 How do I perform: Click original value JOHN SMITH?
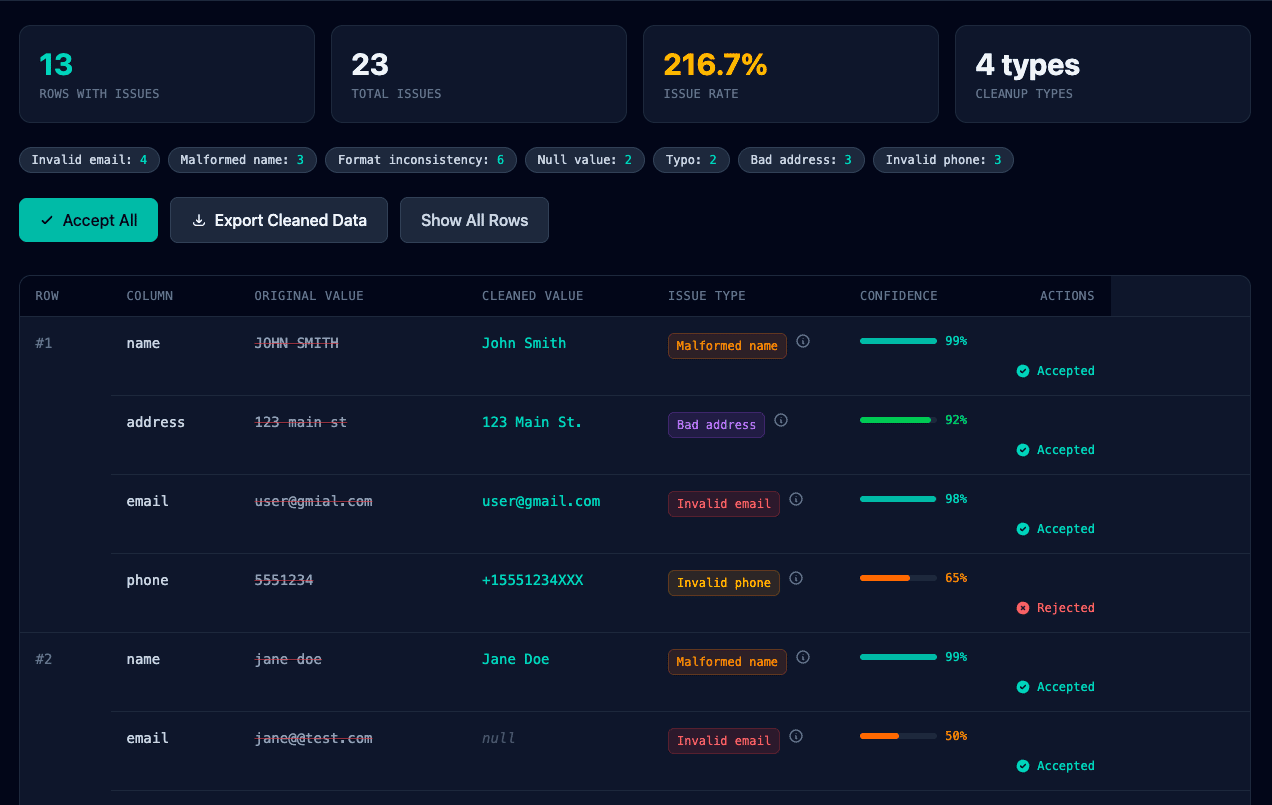(296, 343)
